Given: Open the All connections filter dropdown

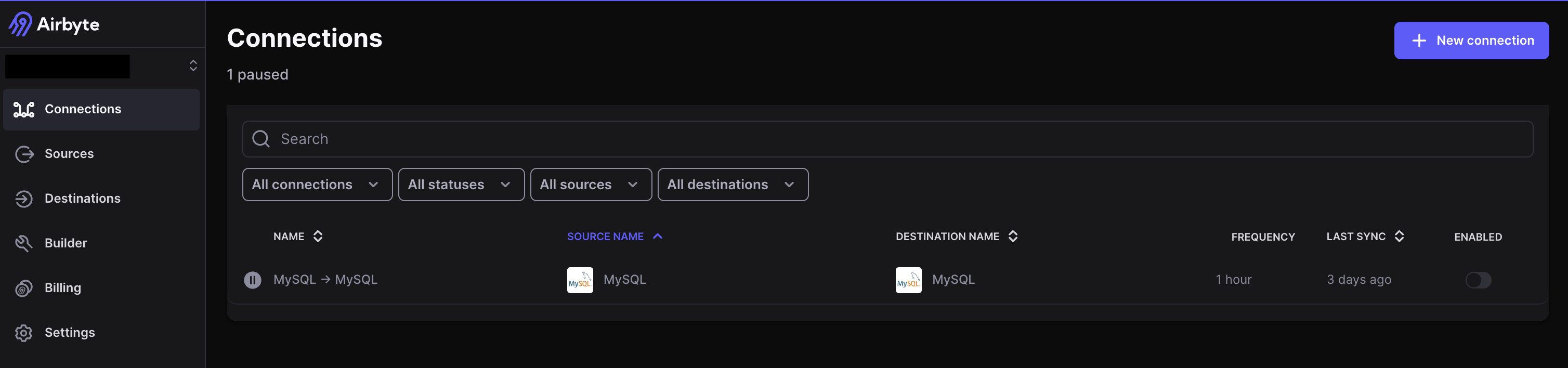Looking at the screenshot, I should [x=317, y=185].
